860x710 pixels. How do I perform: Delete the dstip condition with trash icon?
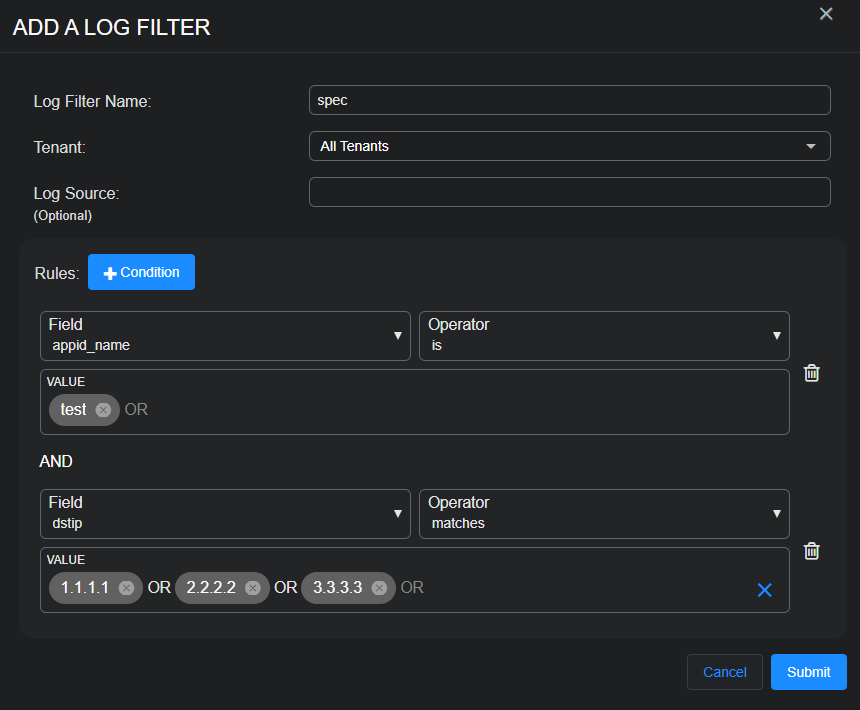(x=812, y=551)
